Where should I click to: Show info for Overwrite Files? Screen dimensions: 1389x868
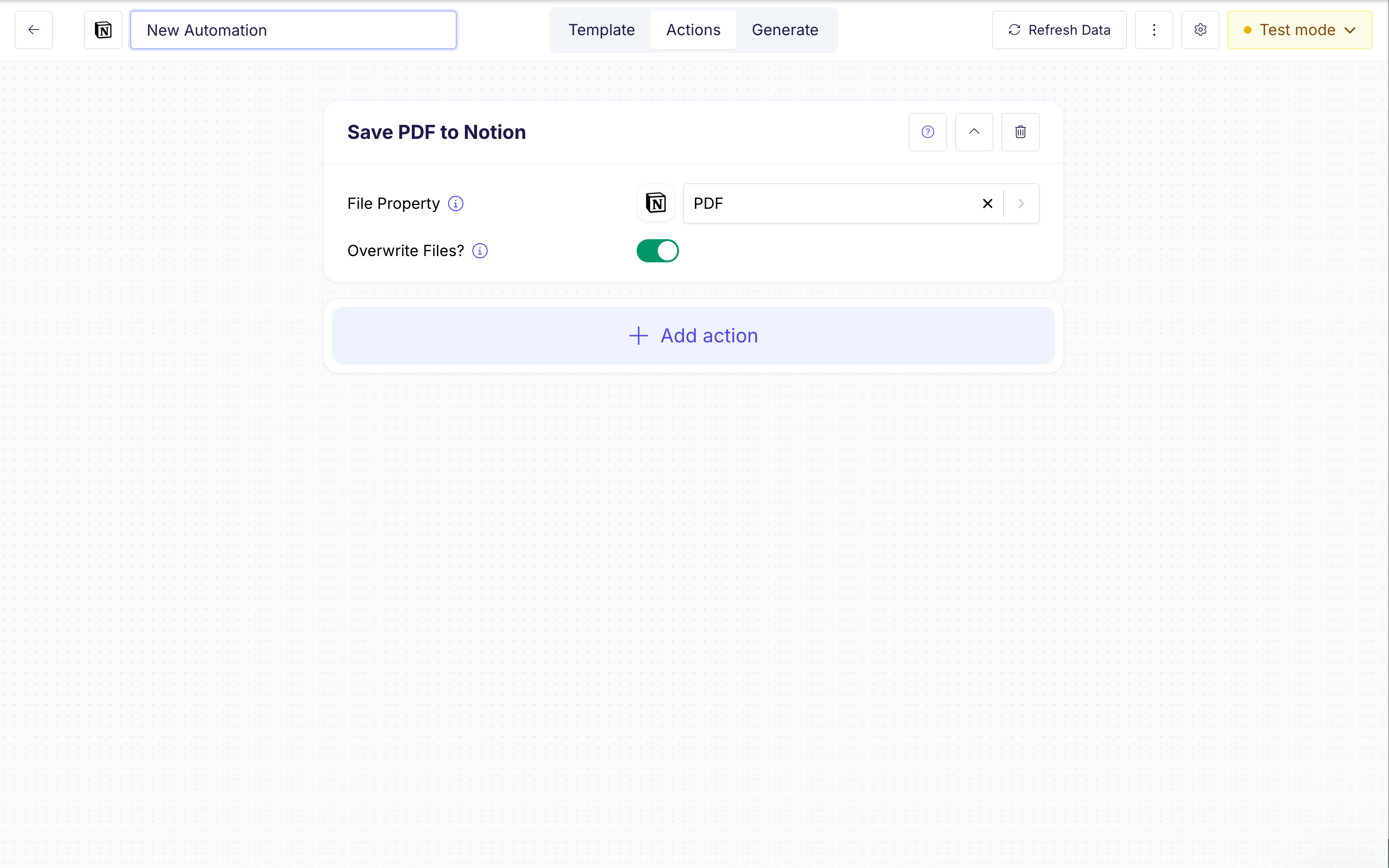click(480, 251)
